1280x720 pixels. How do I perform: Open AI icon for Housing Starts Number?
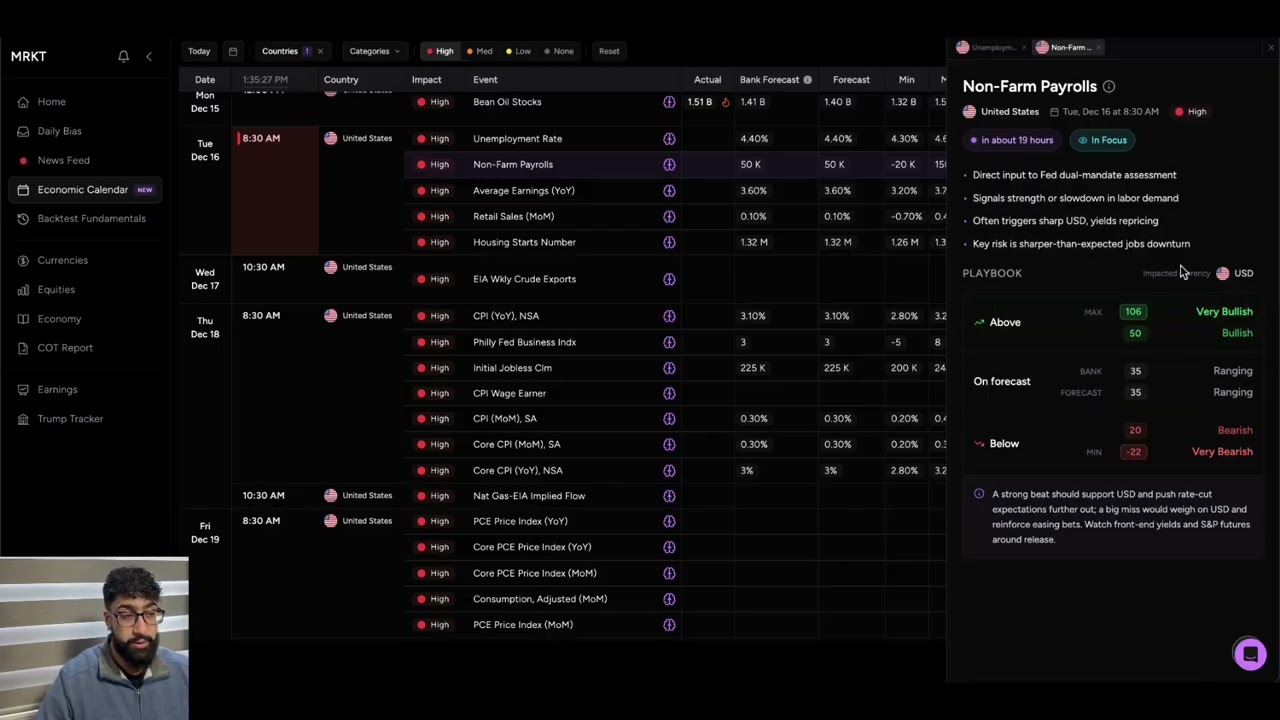pyautogui.click(x=669, y=242)
